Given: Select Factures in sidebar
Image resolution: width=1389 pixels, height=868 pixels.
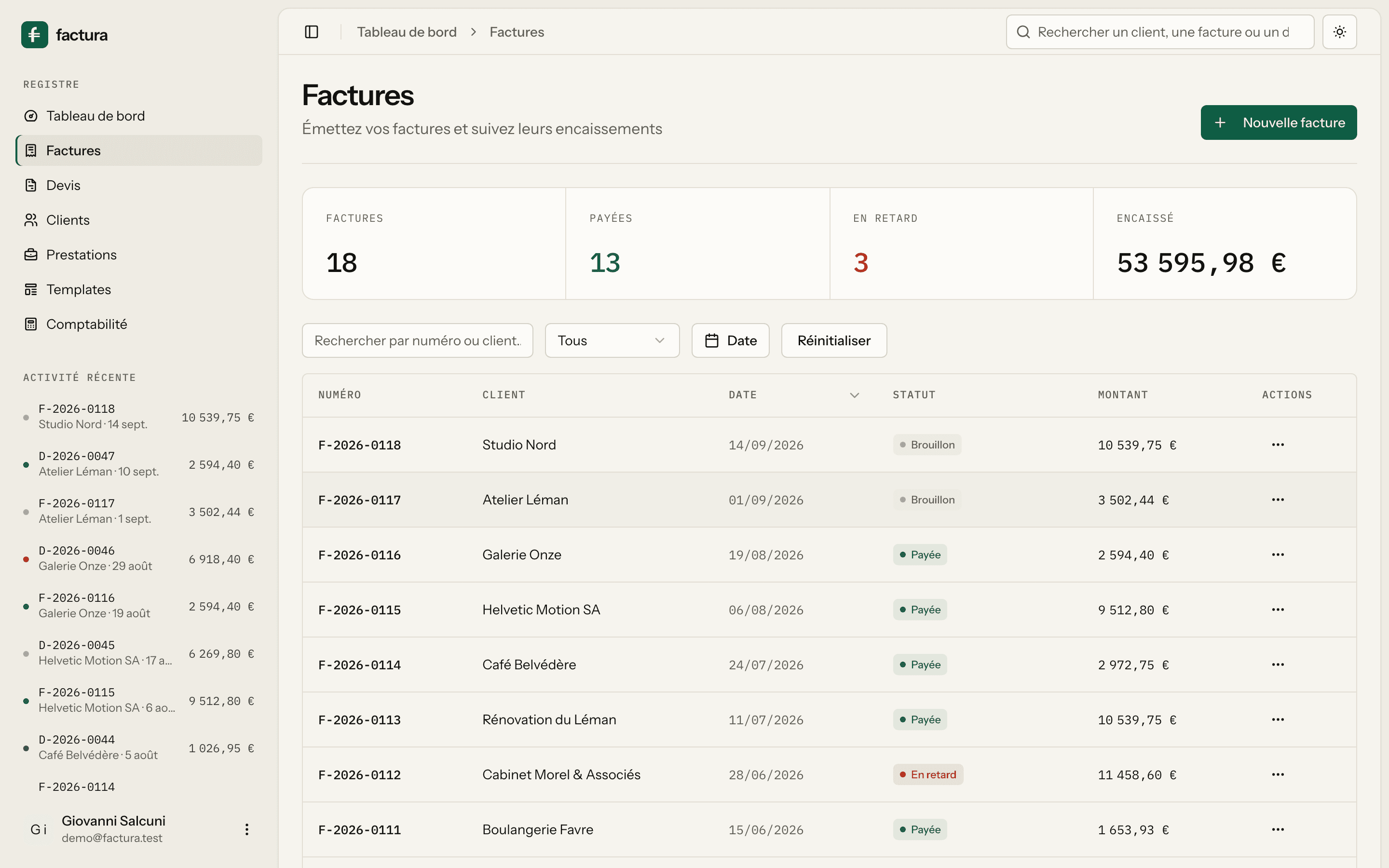Looking at the screenshot, I should click(x=139, y=150).
